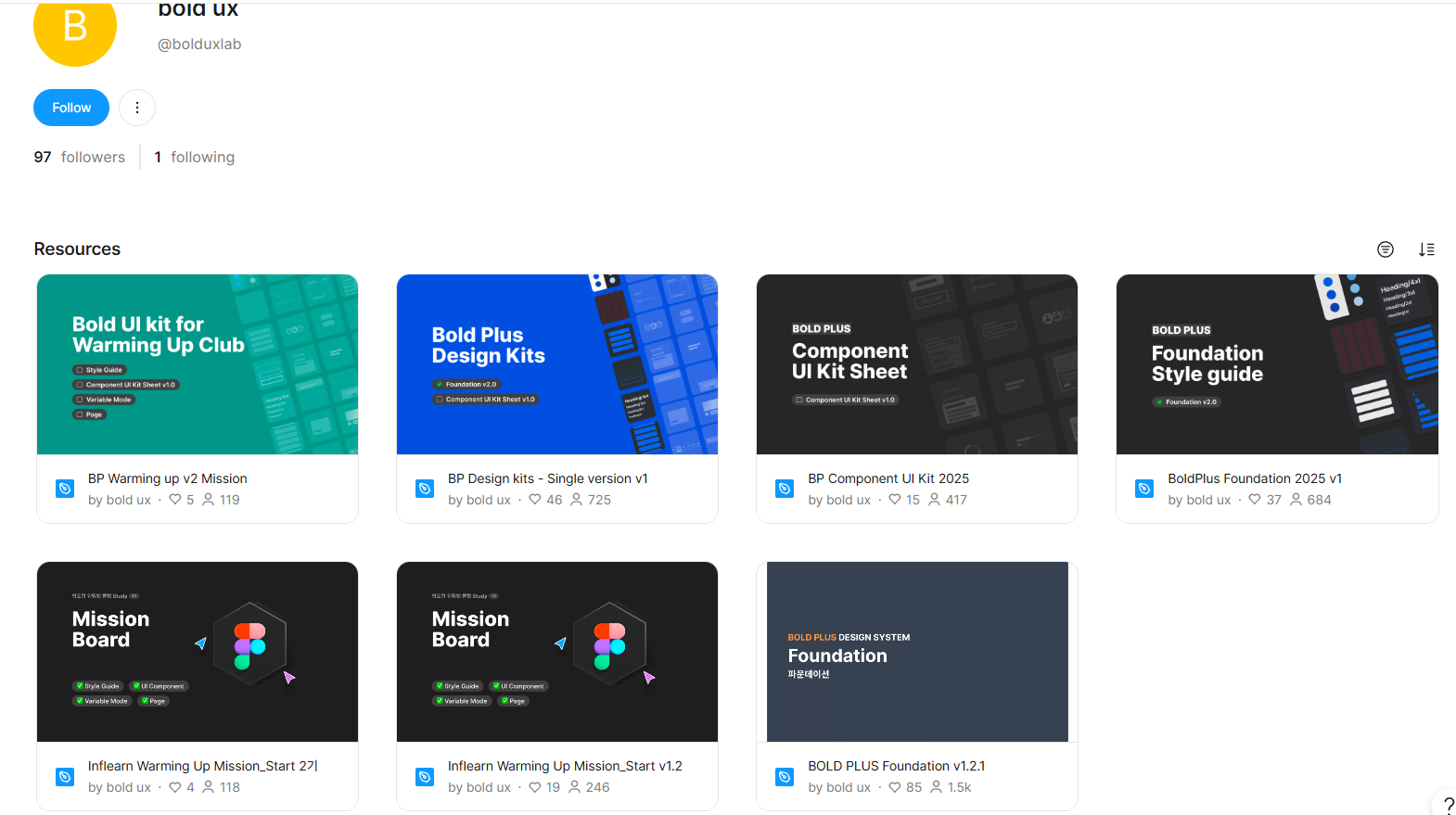The height and width of the screenshot is (815, 1456).
Task: Open the resources filter icon
Action: click(1386, 249)
